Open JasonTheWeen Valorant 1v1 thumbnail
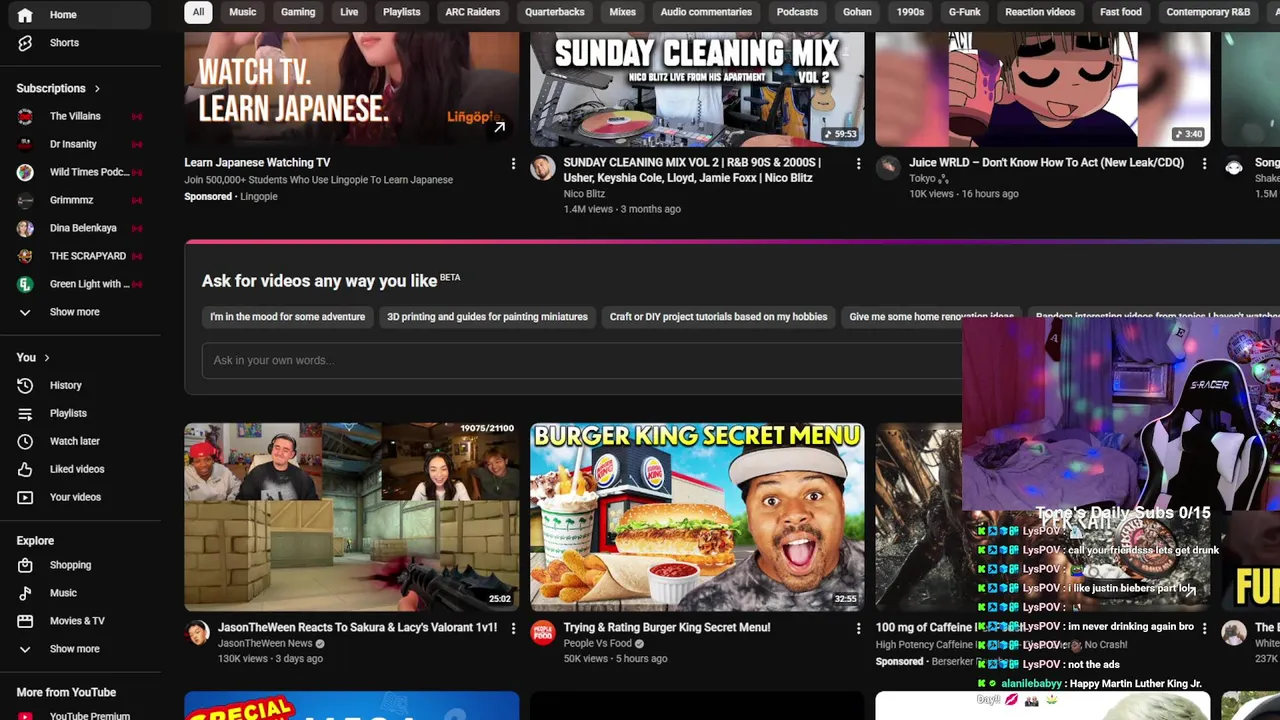 [x=352, y=517]
